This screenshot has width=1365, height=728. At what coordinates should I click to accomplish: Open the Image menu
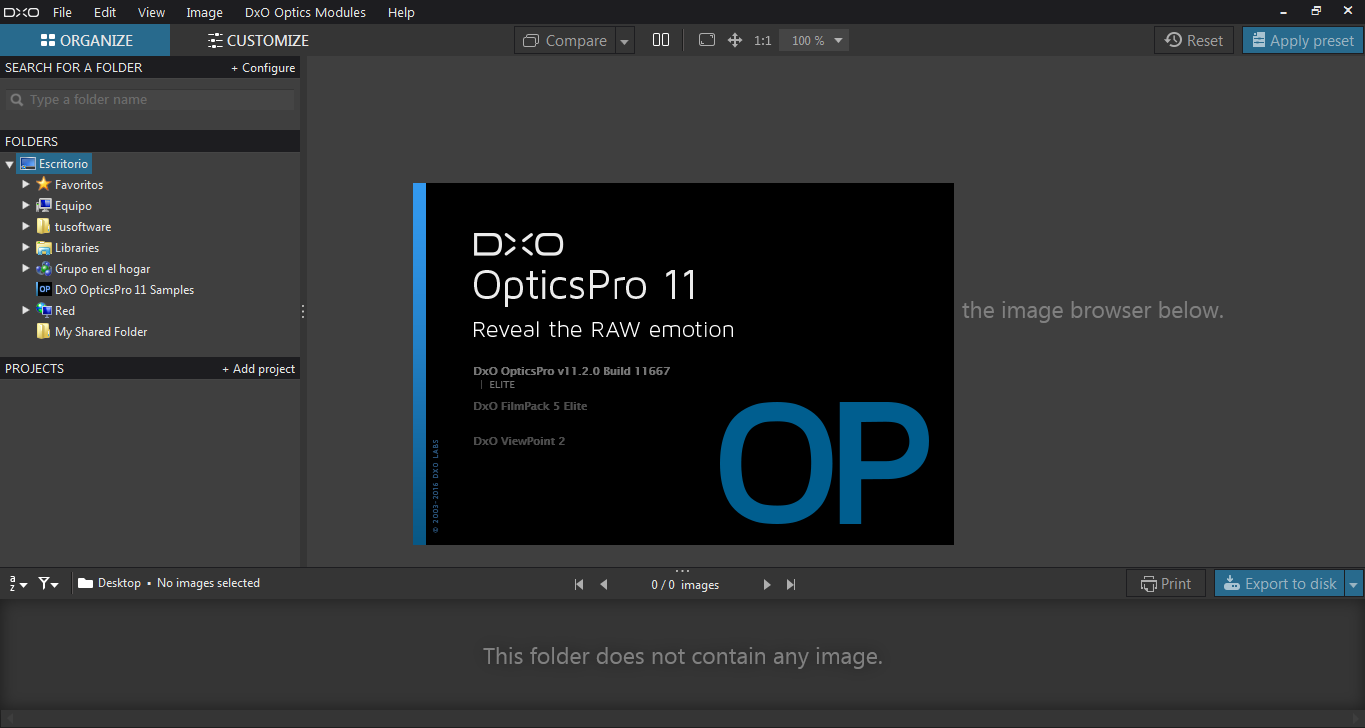204,12
